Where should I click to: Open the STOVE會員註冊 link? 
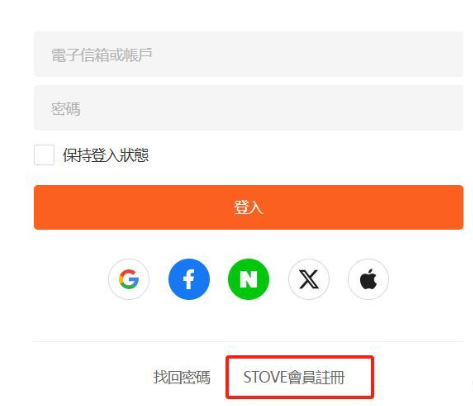[x=294, y=377]
